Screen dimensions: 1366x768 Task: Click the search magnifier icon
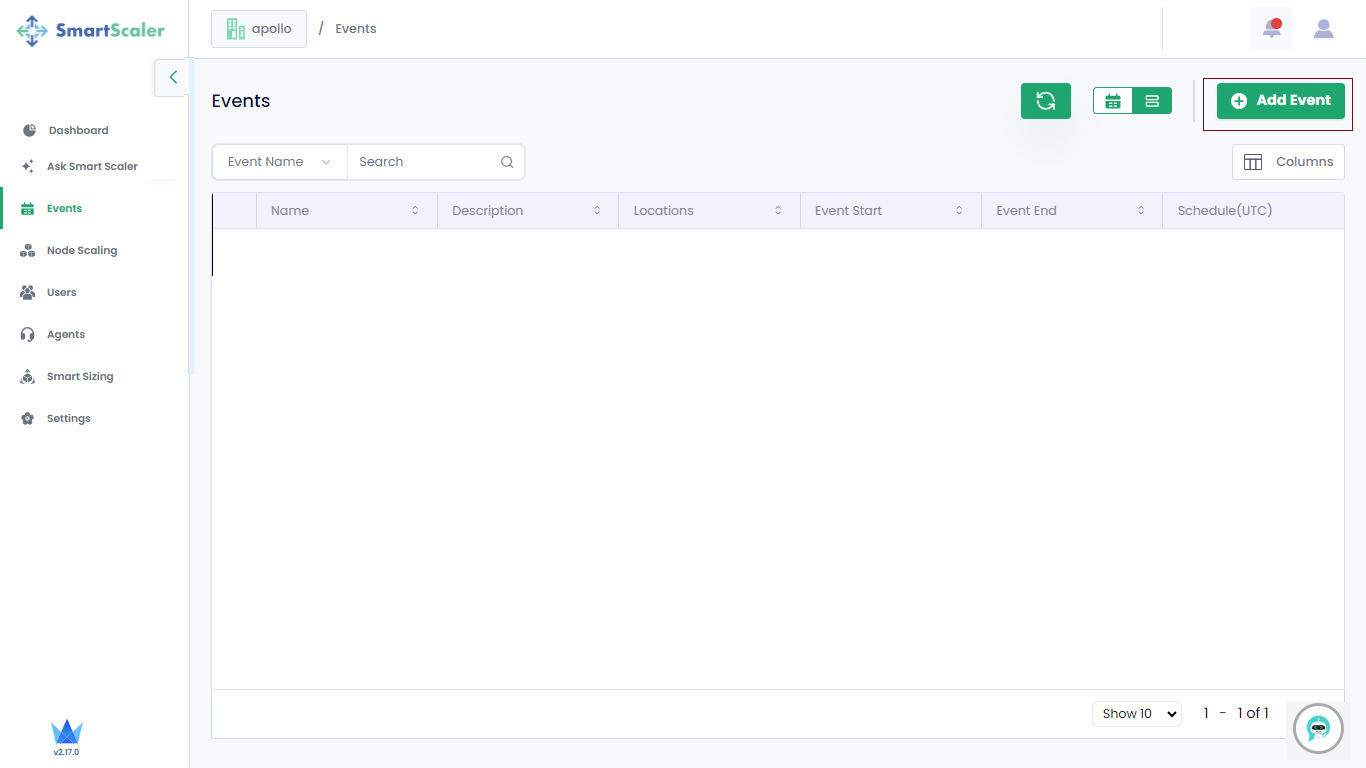click(x=507, y=162)
